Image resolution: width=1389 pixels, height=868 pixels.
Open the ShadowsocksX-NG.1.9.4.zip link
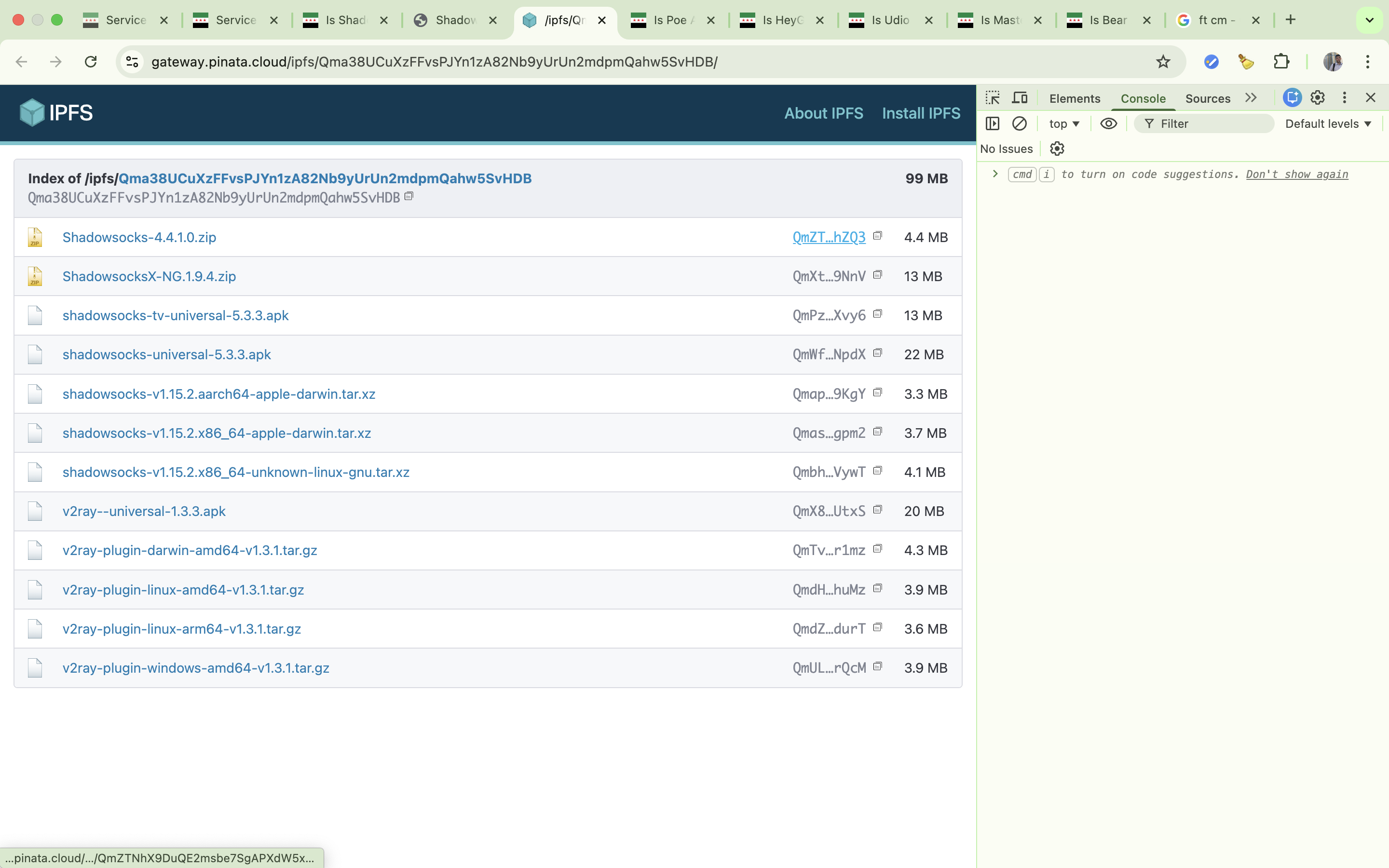[149, 276]
